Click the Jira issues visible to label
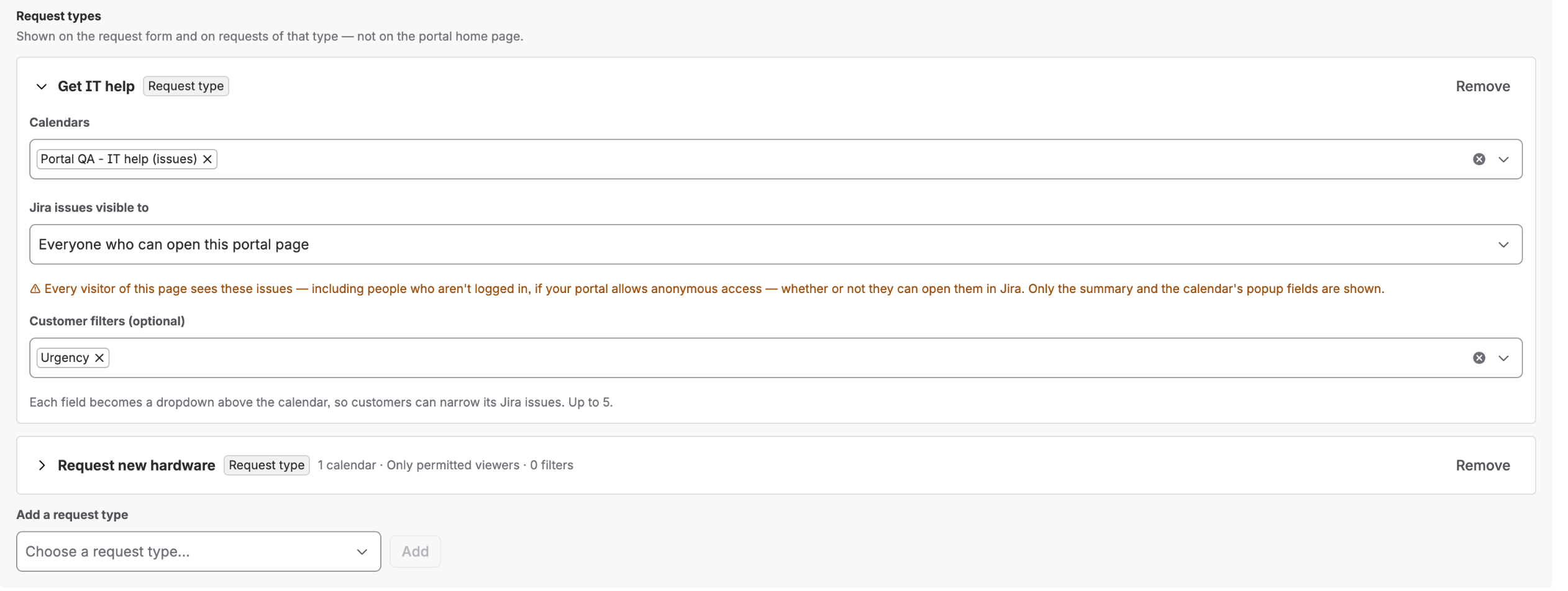This screenshot has height=591, width=1568. pyautogui.click(x=89, y=208)
